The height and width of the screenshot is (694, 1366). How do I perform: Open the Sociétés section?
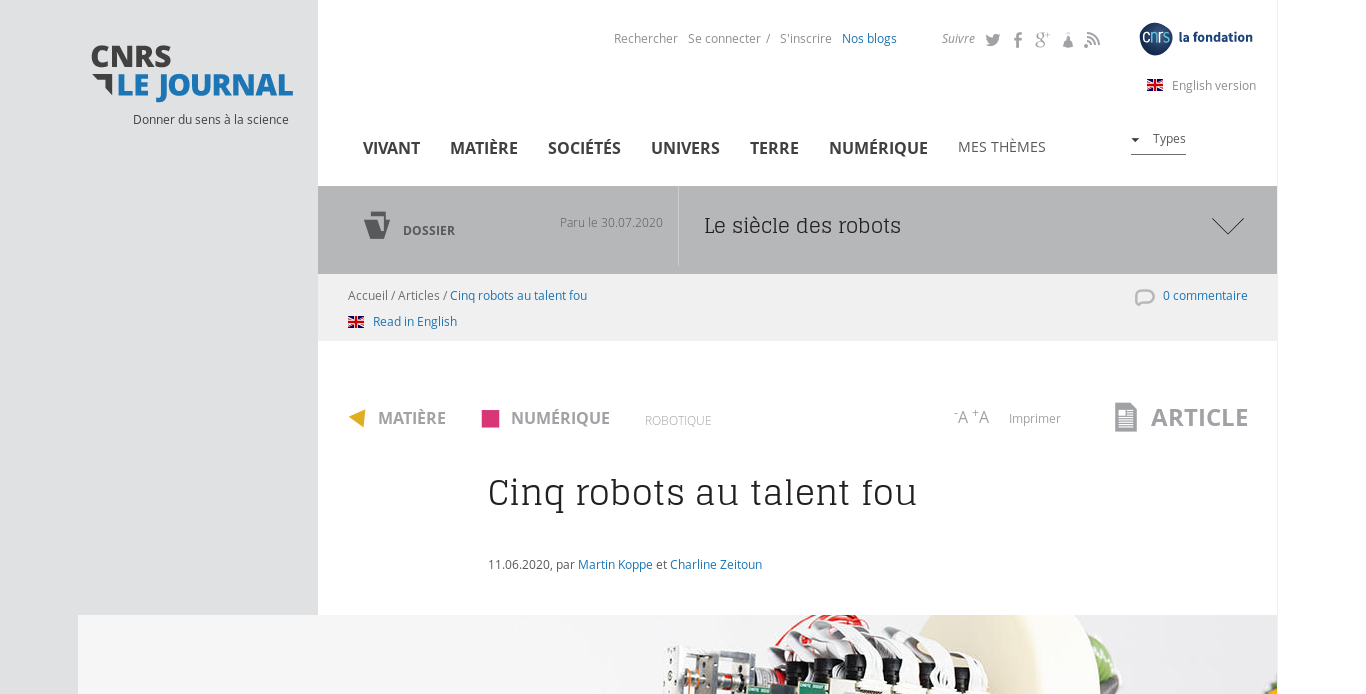tap(584, 148)
